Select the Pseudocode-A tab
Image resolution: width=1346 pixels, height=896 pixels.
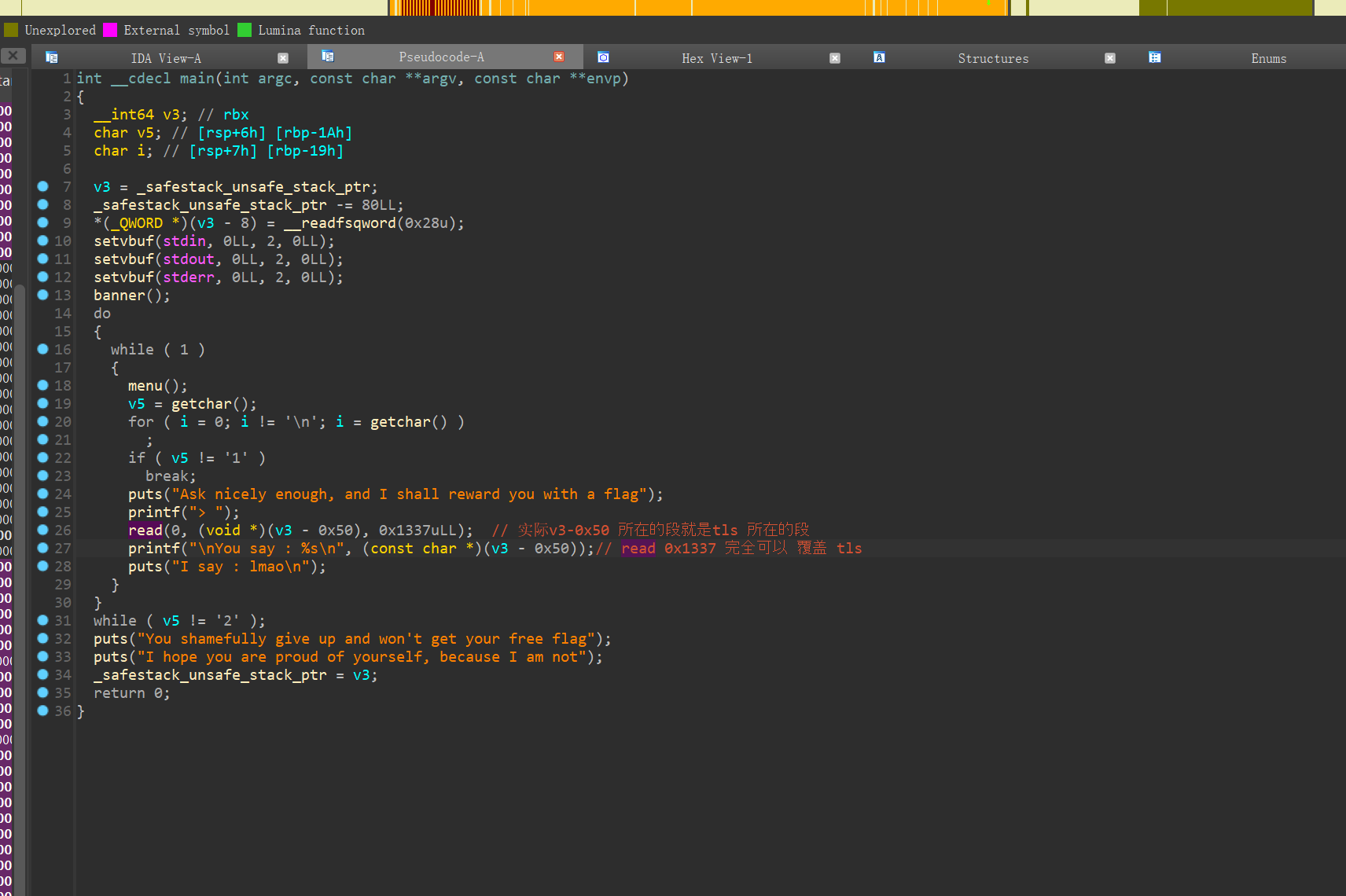[441, 57]
